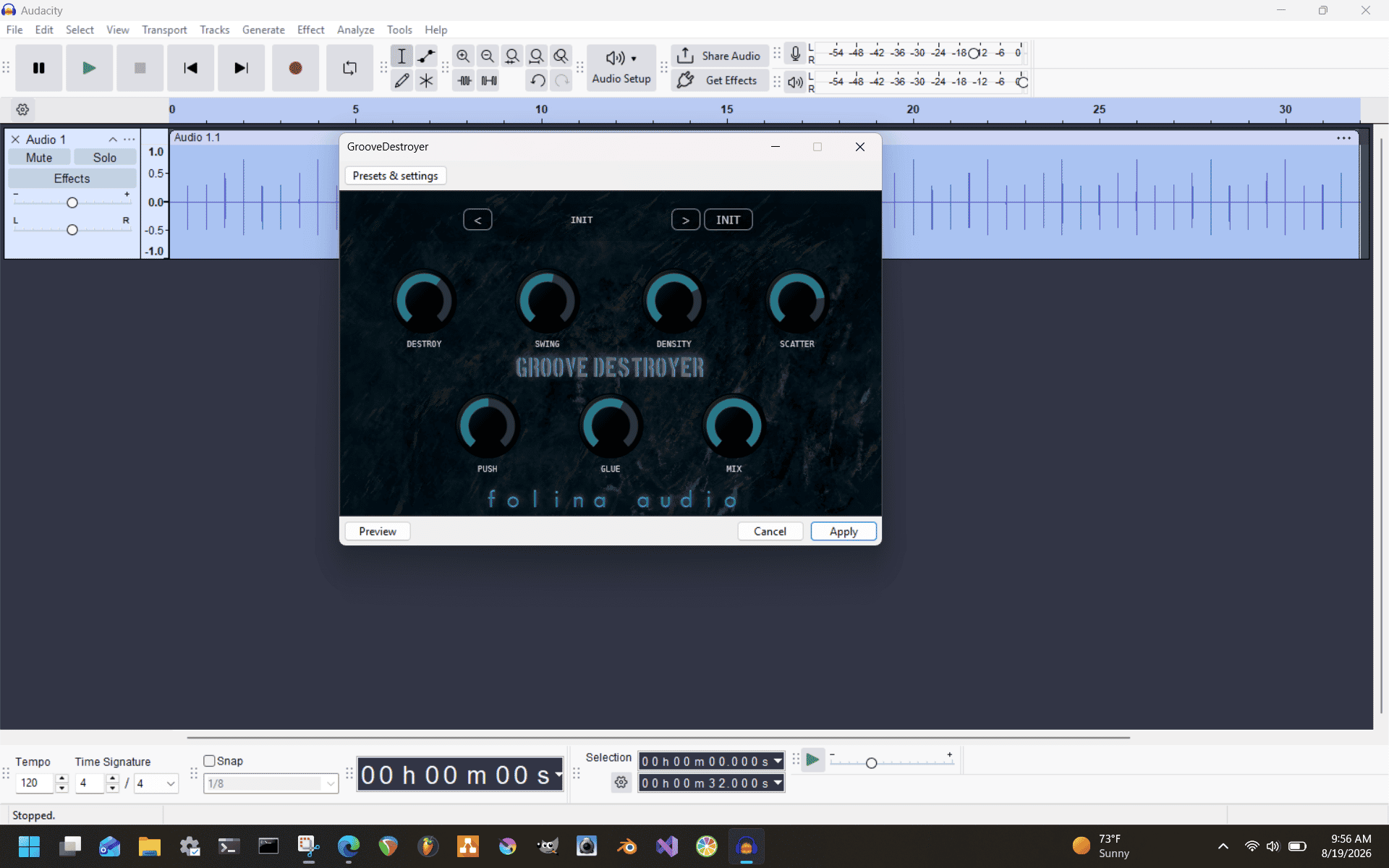Viewport: 1389px width, 868px height.
Task: Click Trim audio outside selection icon
Action: tap(464, 80)
